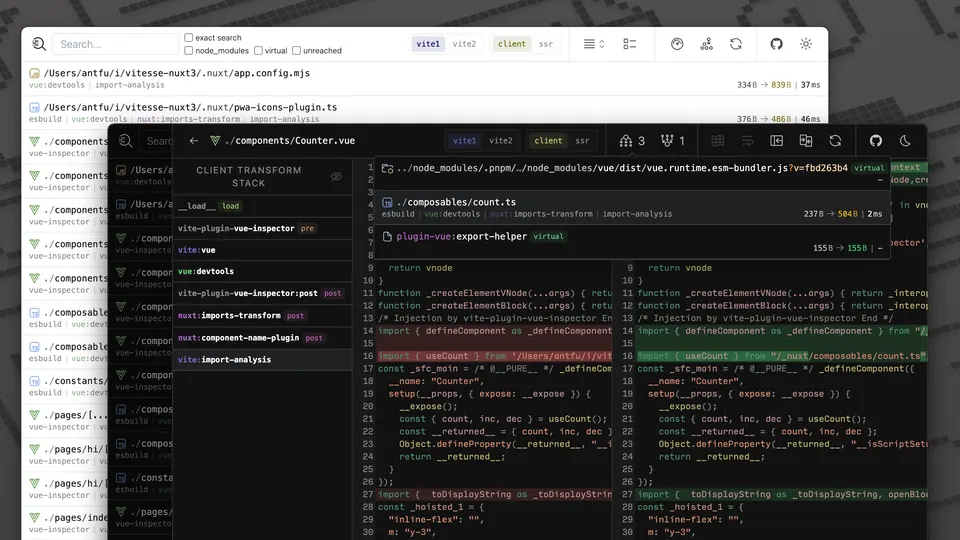Toggle the eye icon in Client Transform Stack
Image resolution: width=960 pixels, height=540 pixels.
click(x=336, y=177)
